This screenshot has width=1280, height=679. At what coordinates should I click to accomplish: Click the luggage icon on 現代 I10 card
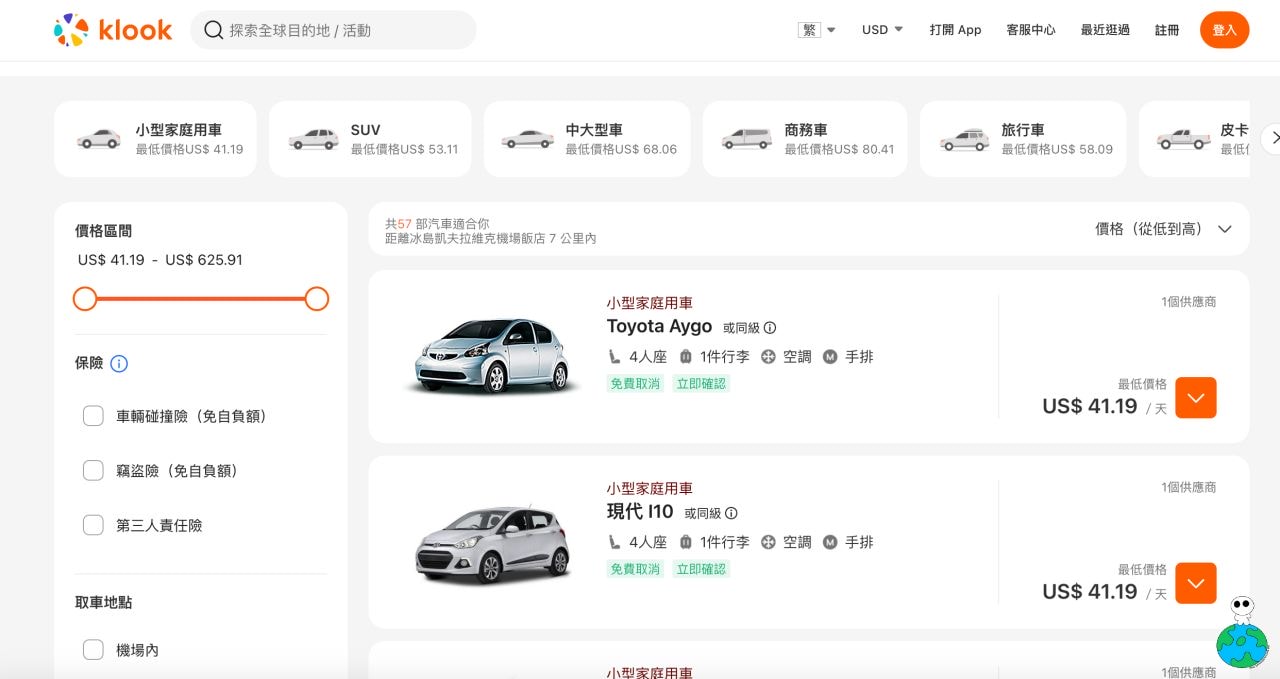pos(686,542)
